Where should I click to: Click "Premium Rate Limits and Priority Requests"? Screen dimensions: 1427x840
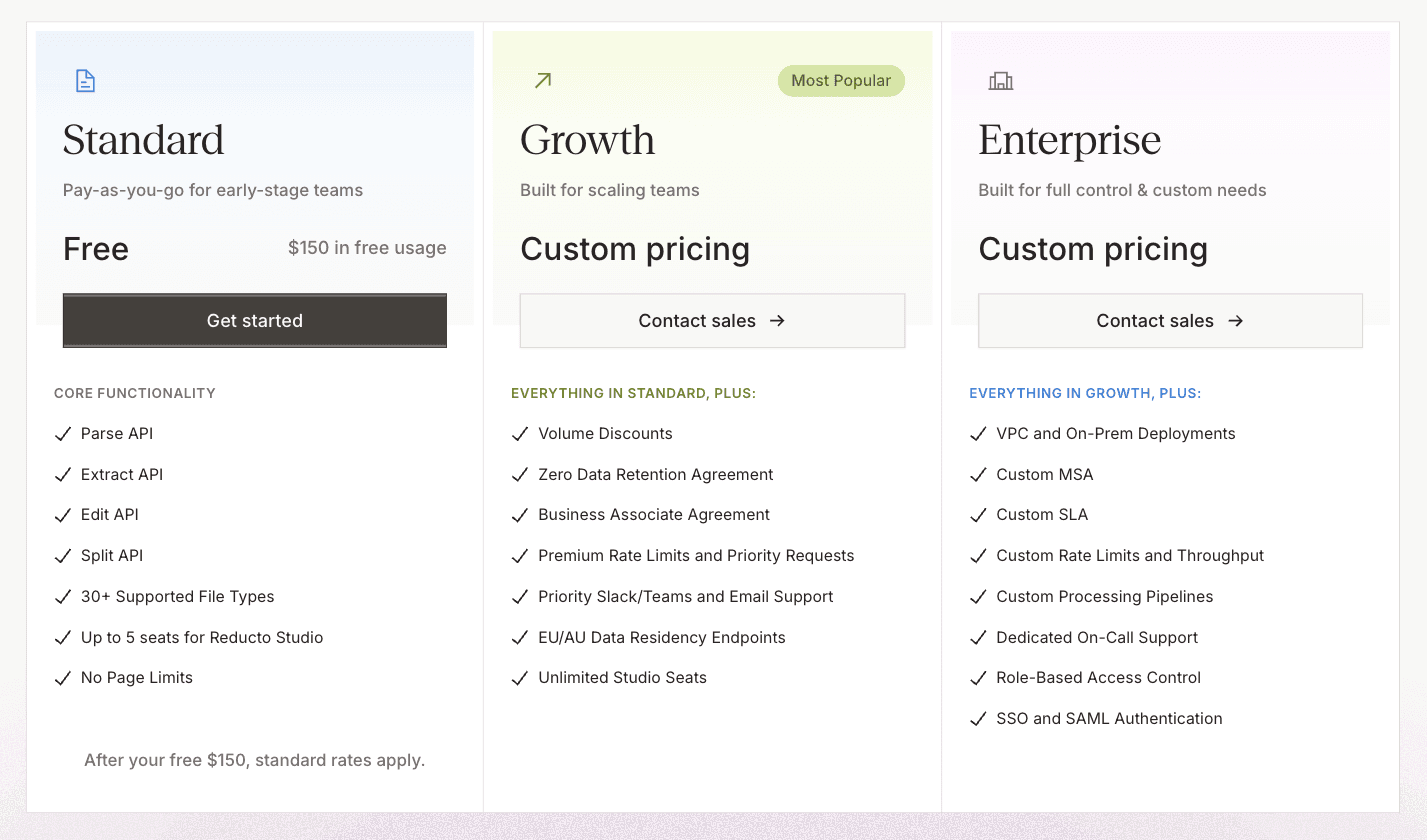pos(696,556)
